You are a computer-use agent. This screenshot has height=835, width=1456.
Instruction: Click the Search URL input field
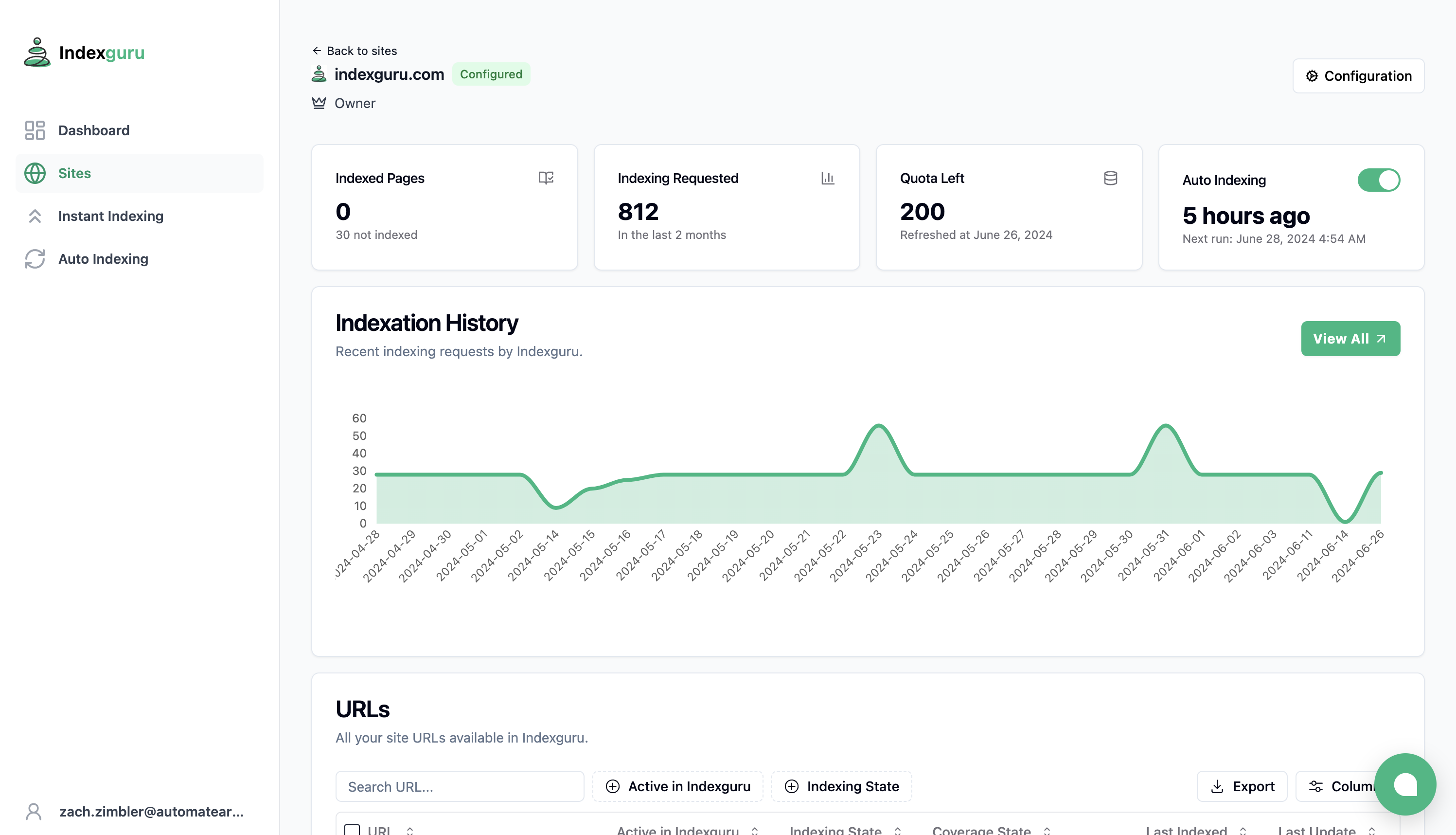460,786
